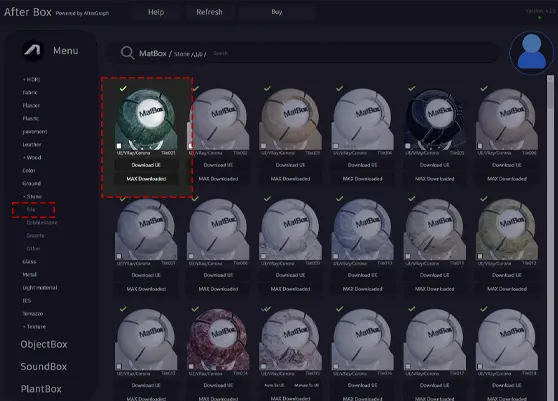Viewport: 558px width, 401px height.
Task: Click the vertical scrollbar on right
Action: (x=550, y=238)
